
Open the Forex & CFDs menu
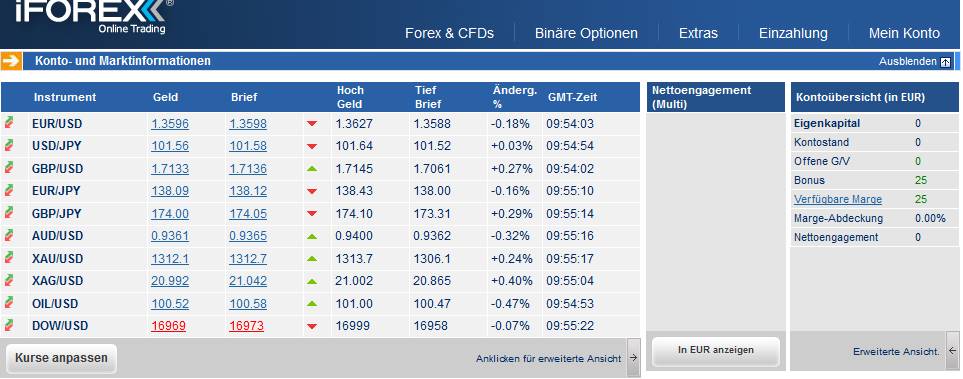tap(450, 33)
